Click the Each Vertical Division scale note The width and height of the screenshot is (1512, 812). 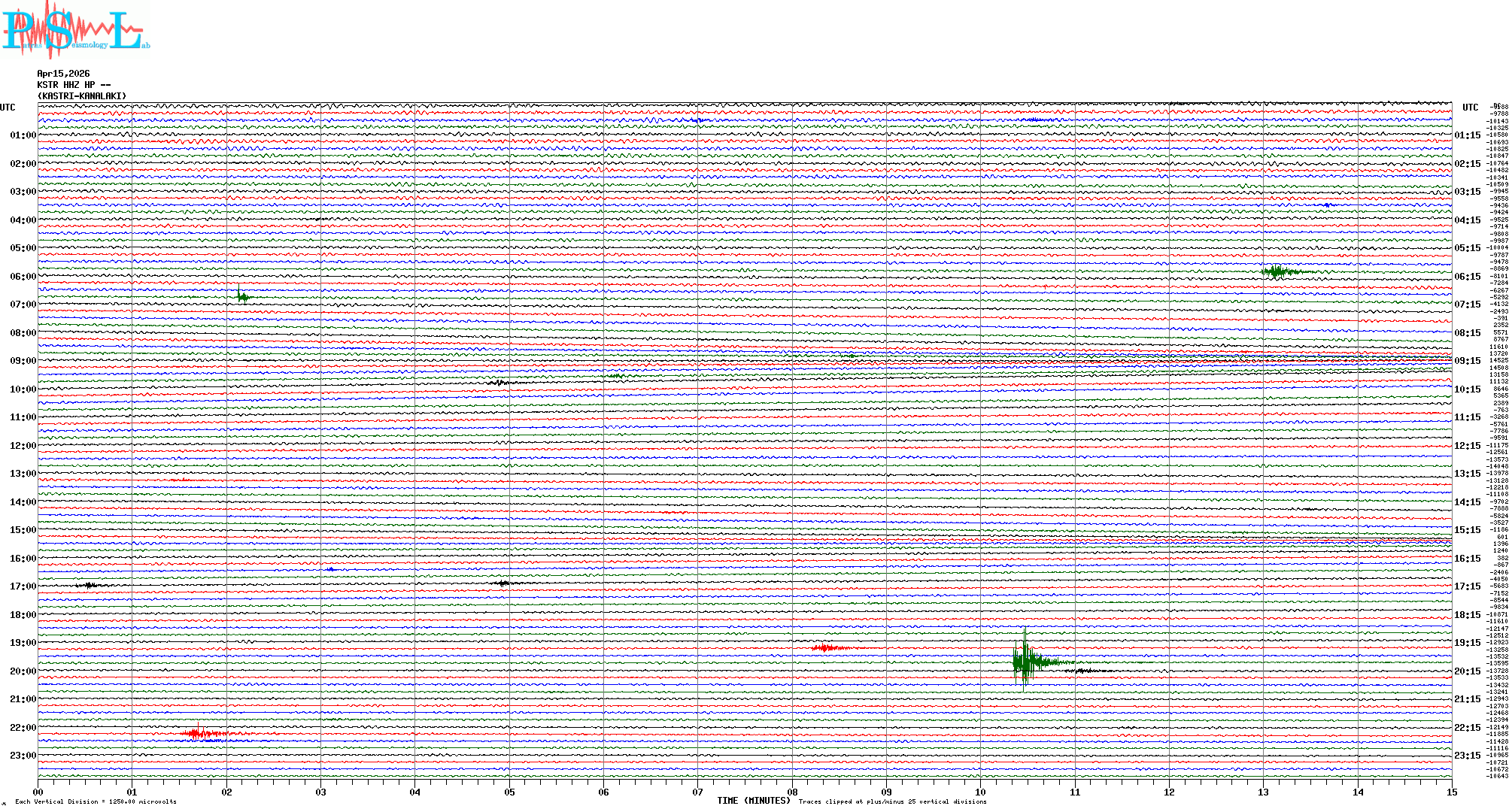click(x=96, y=801)
